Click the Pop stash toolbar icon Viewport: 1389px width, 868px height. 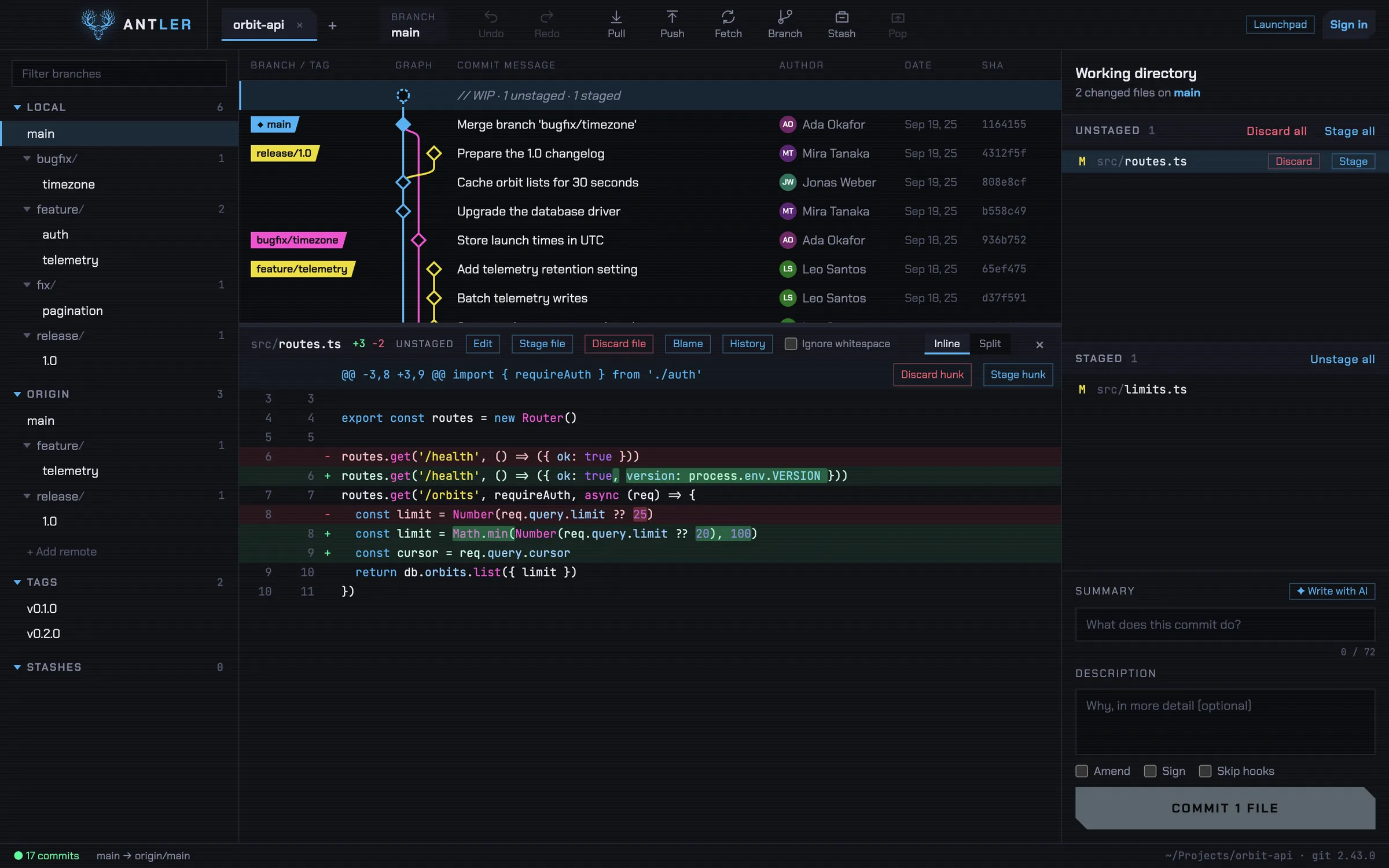(897, 24)
